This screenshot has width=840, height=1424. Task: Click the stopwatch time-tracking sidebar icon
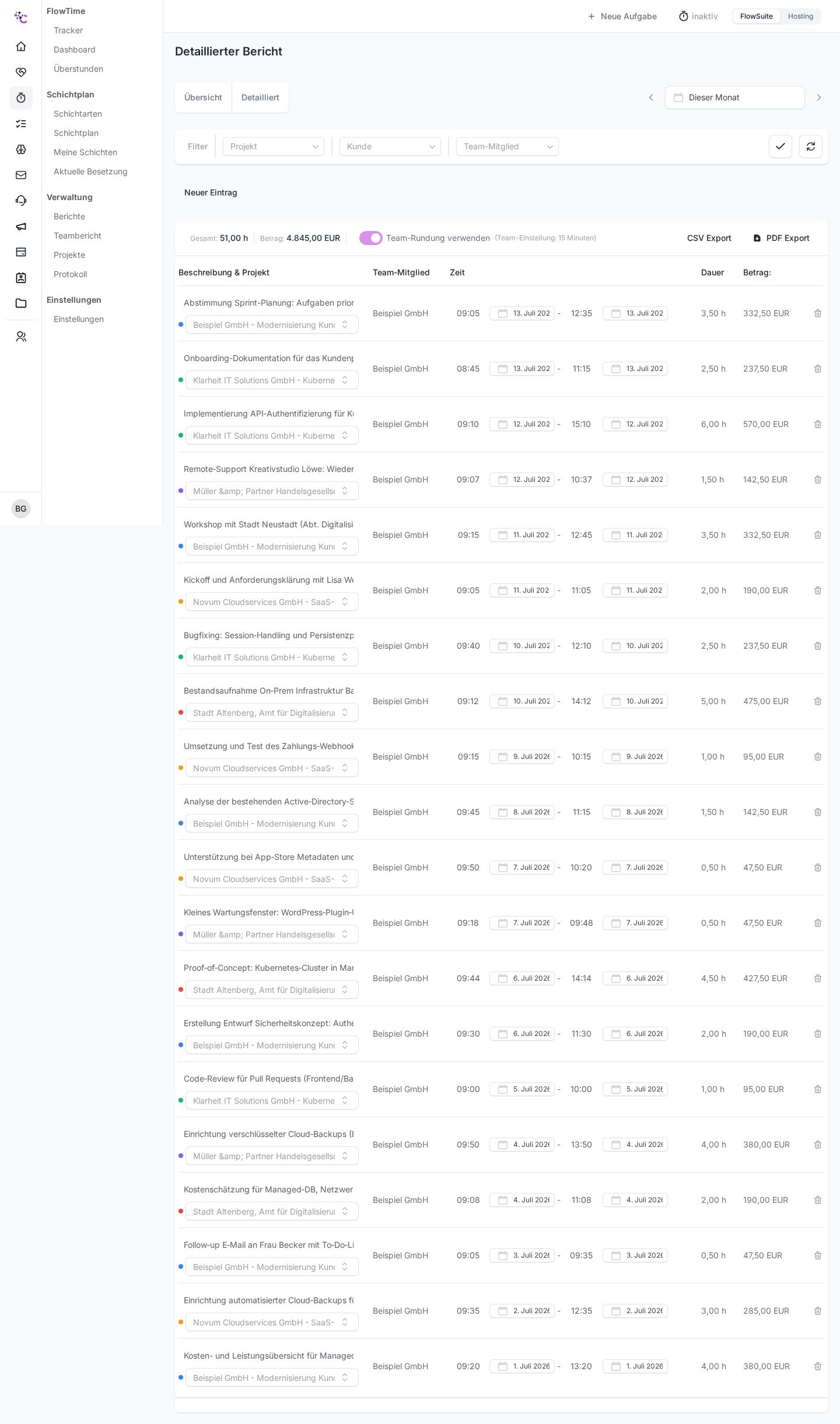point(21,97)
